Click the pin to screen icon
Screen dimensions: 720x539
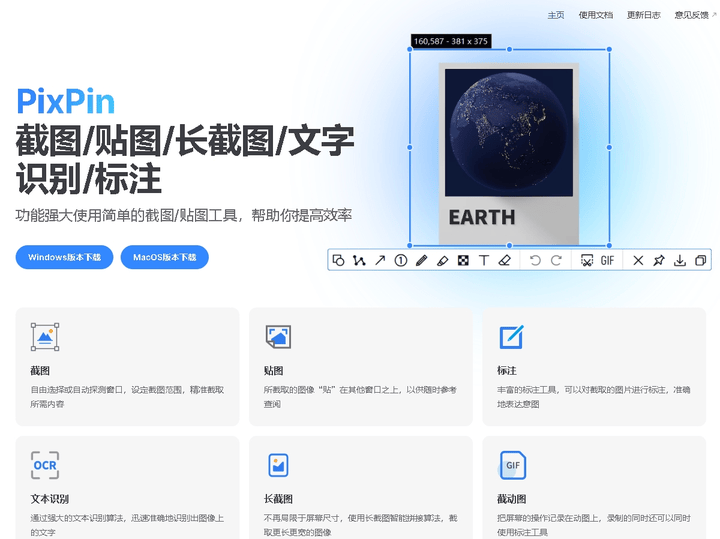[659, 260]
